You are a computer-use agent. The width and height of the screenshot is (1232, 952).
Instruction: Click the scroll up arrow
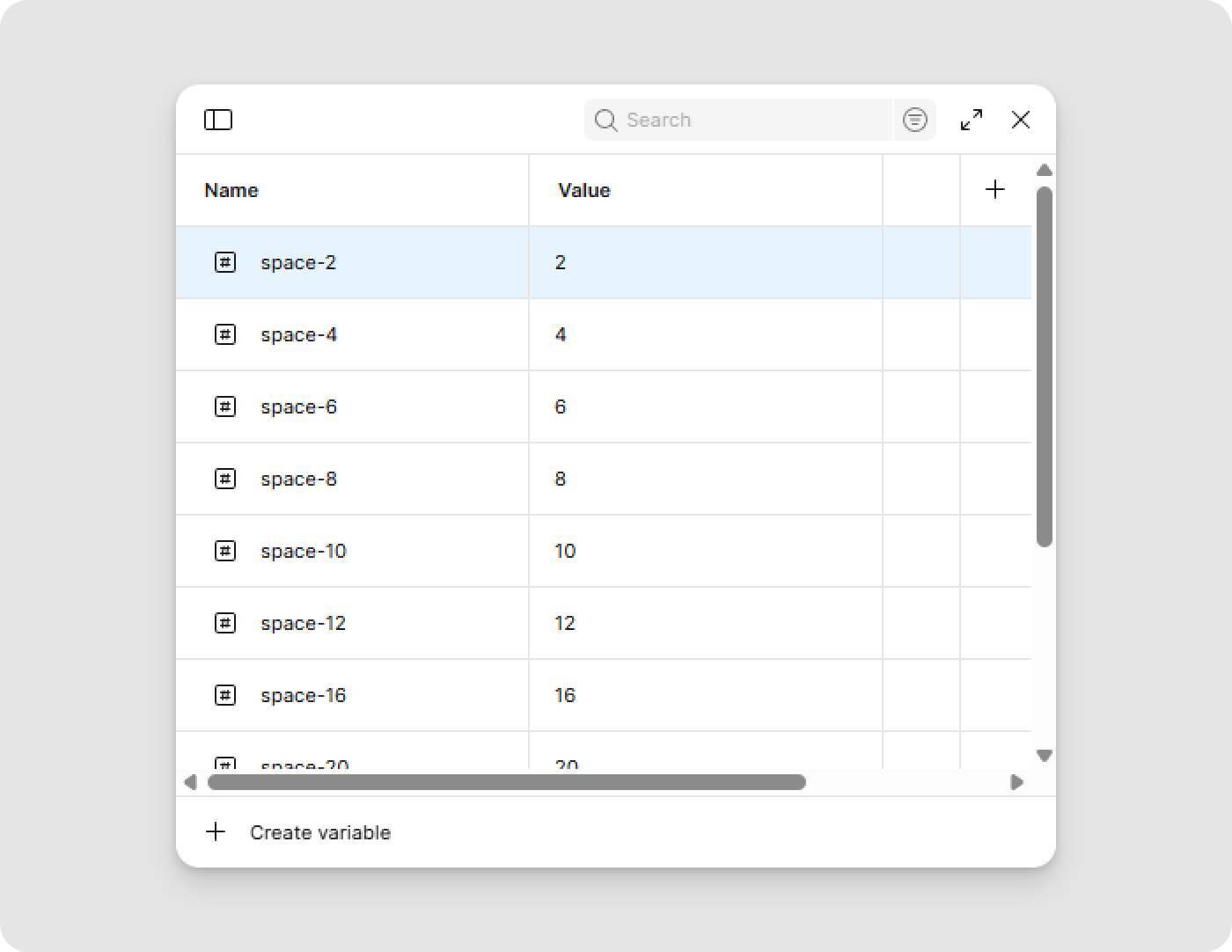click(x=1045, y=171)
